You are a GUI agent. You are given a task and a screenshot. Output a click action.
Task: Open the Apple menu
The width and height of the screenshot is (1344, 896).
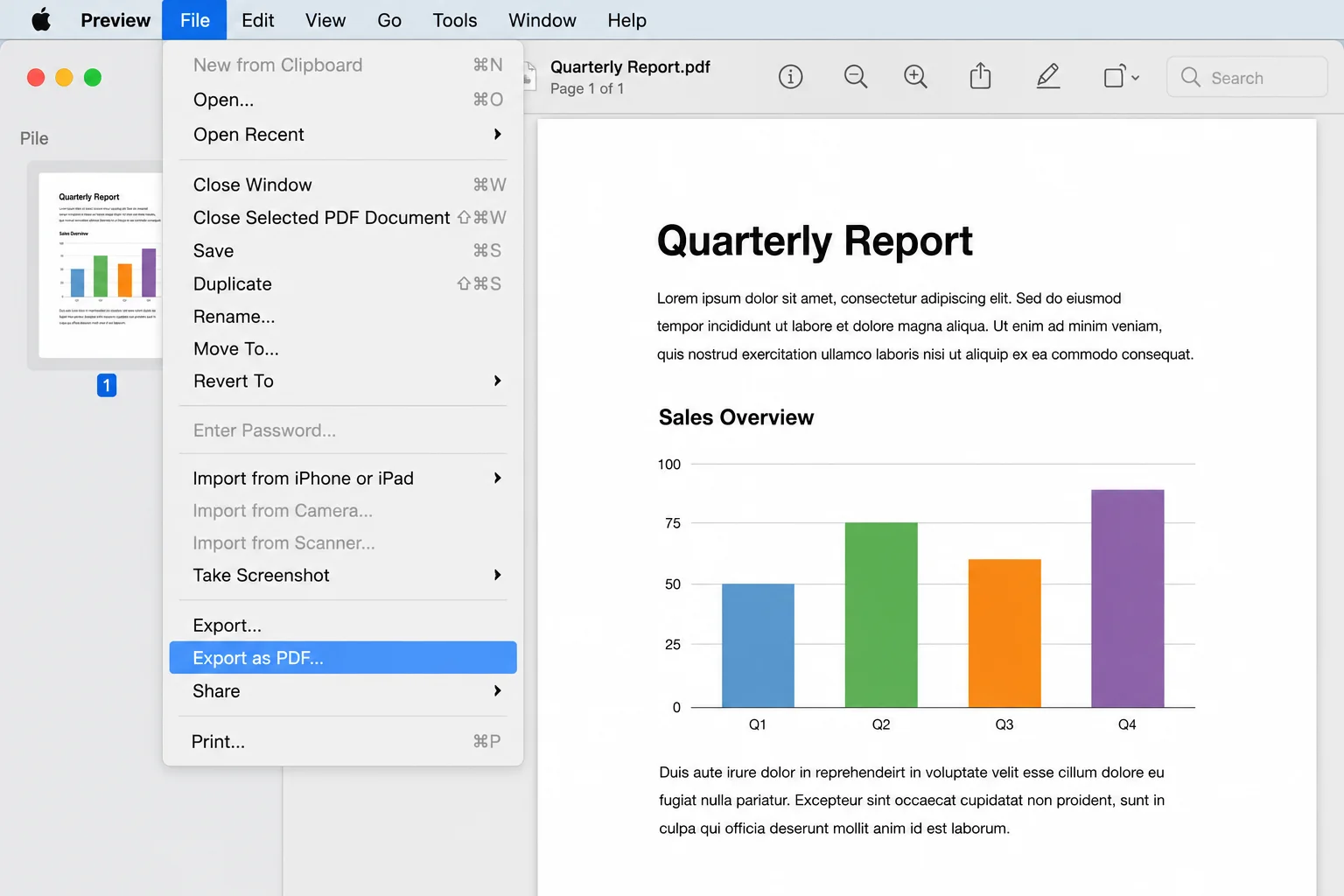41,20
